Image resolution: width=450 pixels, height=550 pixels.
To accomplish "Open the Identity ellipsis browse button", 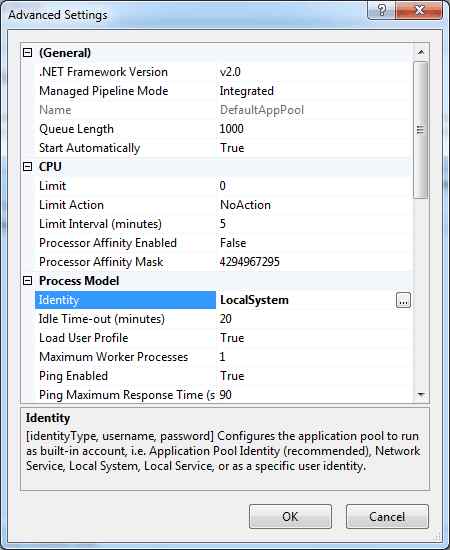I will (403, 301).
